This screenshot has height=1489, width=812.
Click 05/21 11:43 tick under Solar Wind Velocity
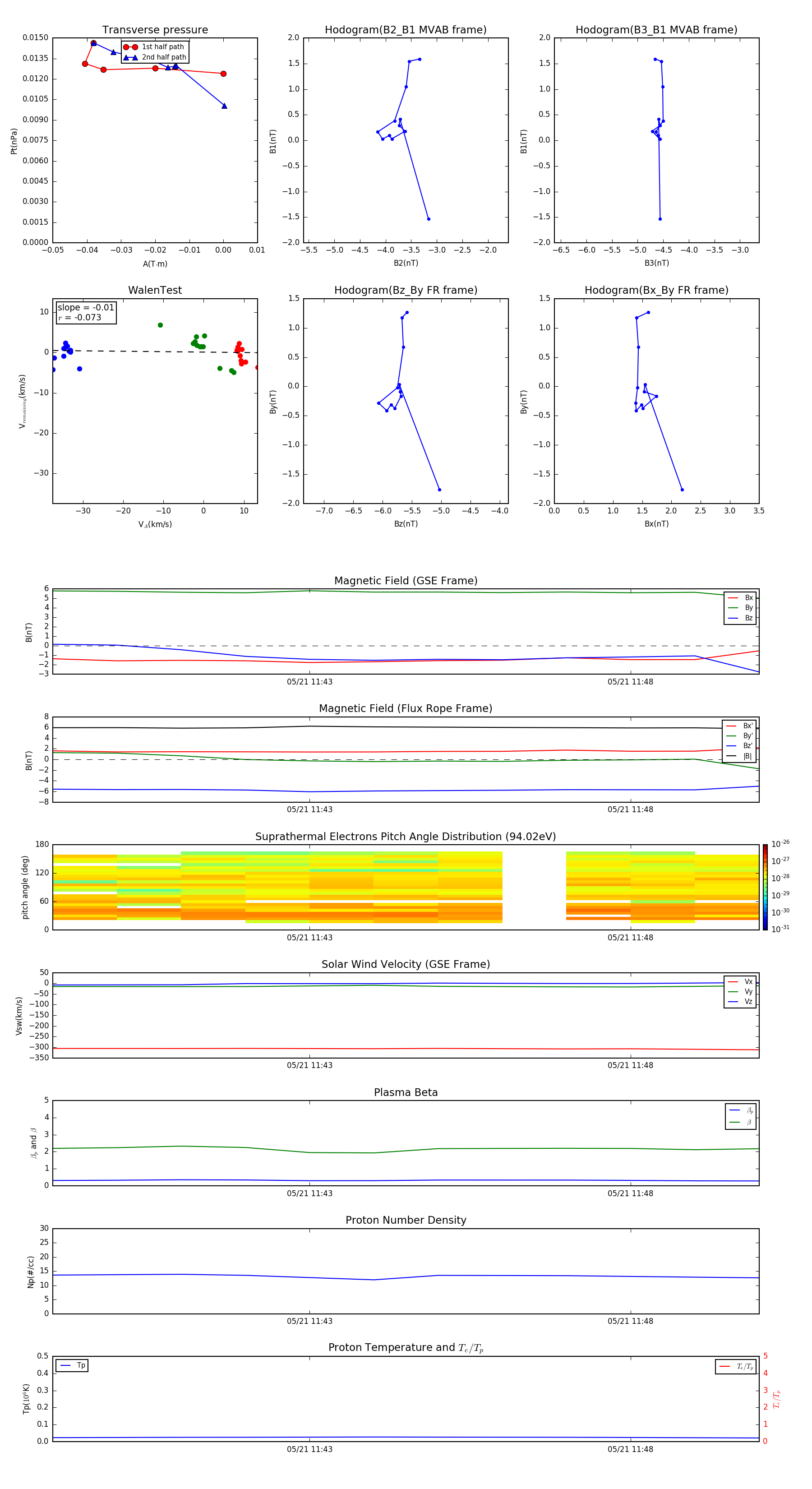point(310,1065)
